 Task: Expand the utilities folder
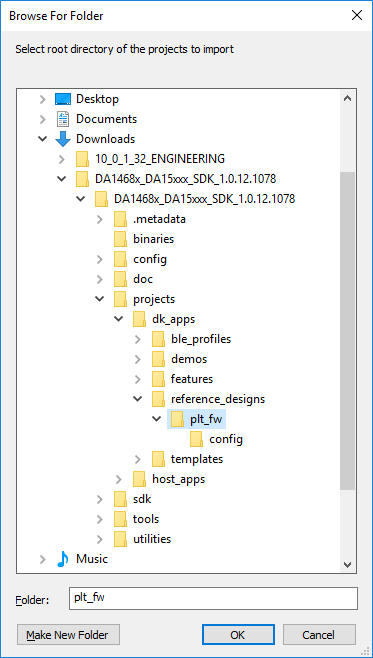pos(99,539)
